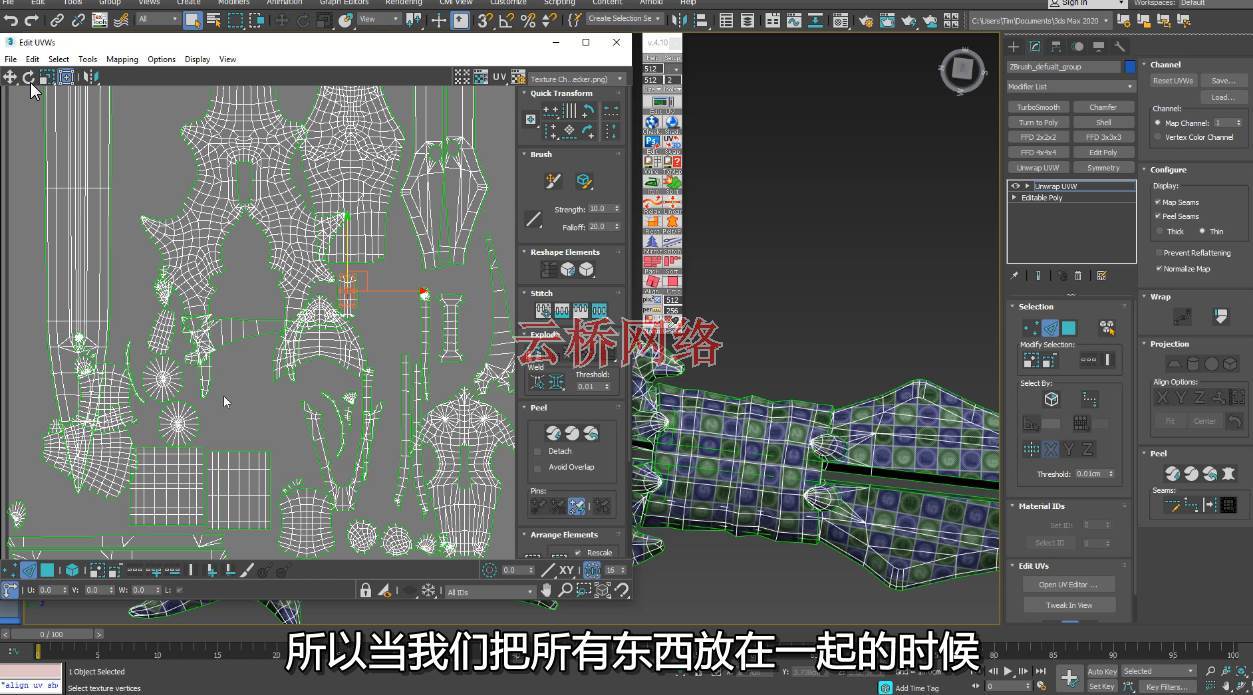Image resolution: width=1253 pixels, height=695 pixels.
Task: Open the Utilities tab in command panel
Action: click(1119, 46)
